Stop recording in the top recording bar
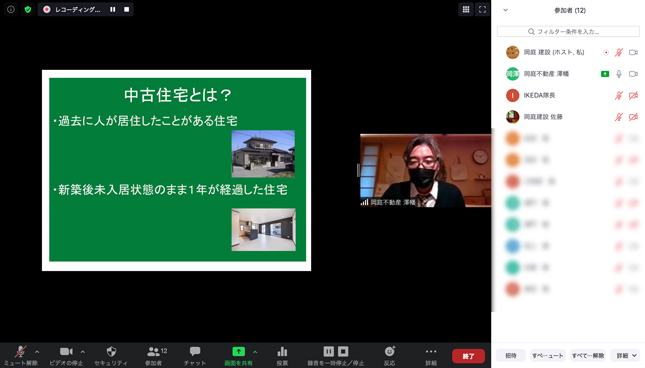The height and width of the screenshot is (368, 645). click(x=126, y=9)
